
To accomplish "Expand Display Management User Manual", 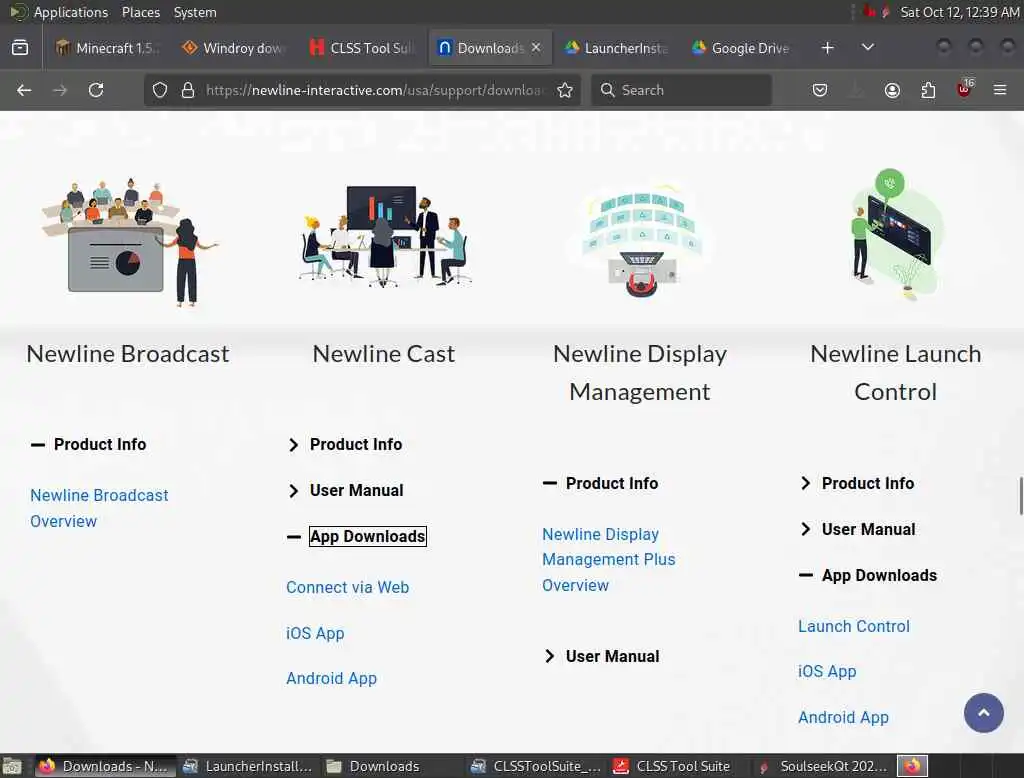I will (601, 656).
